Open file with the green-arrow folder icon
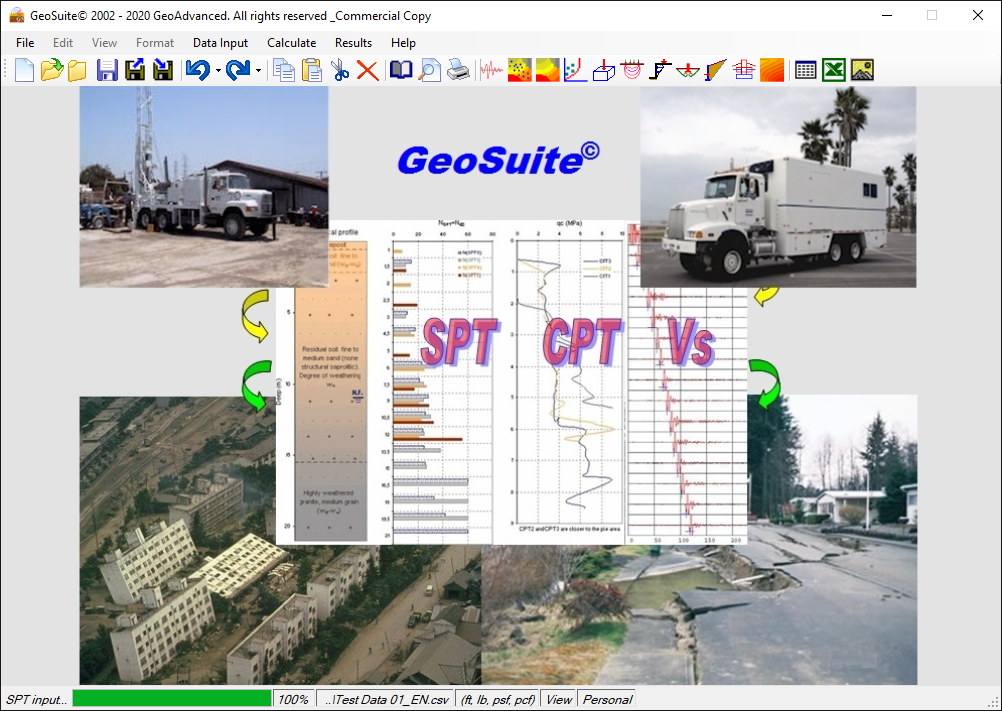This screenshot has height=711, width=1002. [x=52, y=70]
